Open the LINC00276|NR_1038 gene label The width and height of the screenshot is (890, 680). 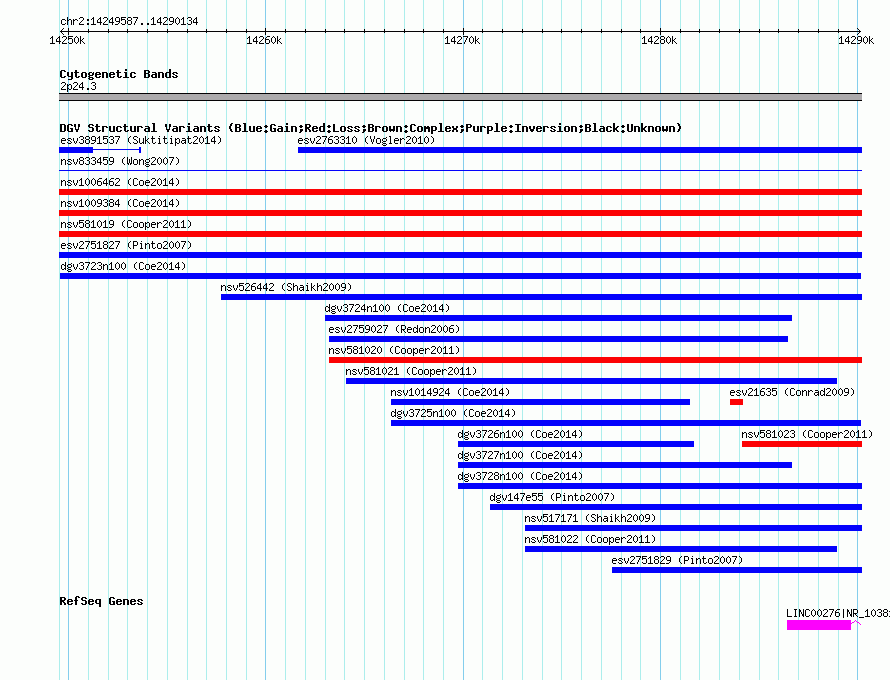point(838,613)
